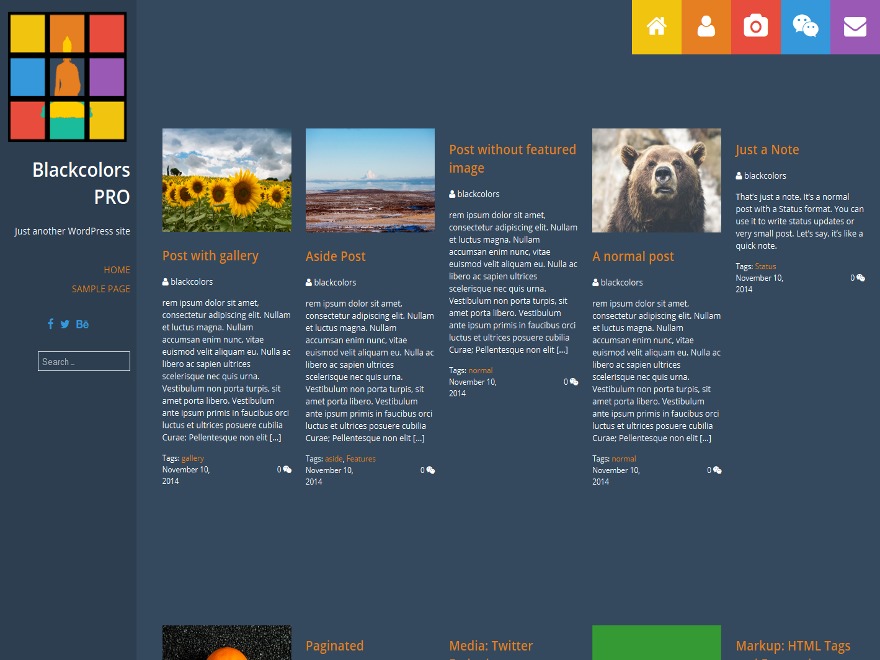
Task: Visit the Facebook icon in the sidebar
Action: click(x=50, y=323)
